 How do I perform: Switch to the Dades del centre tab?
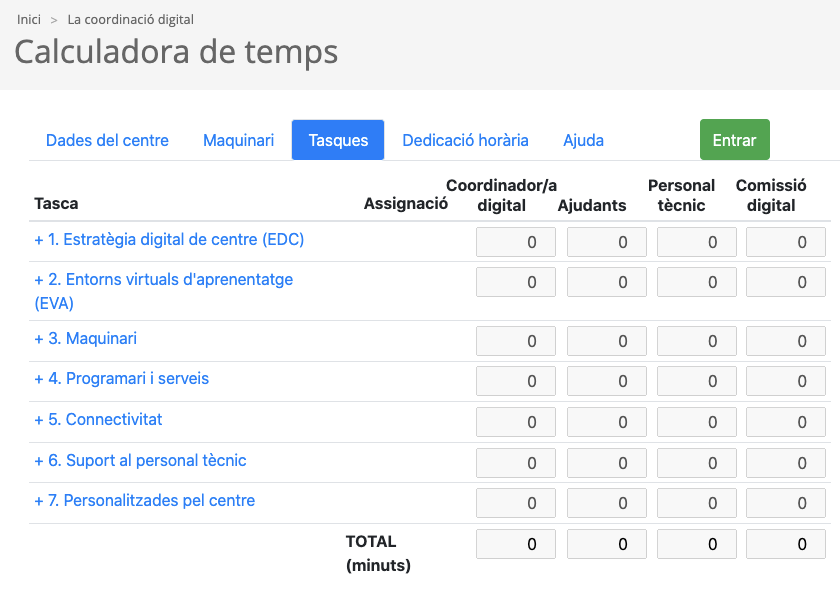107,140
